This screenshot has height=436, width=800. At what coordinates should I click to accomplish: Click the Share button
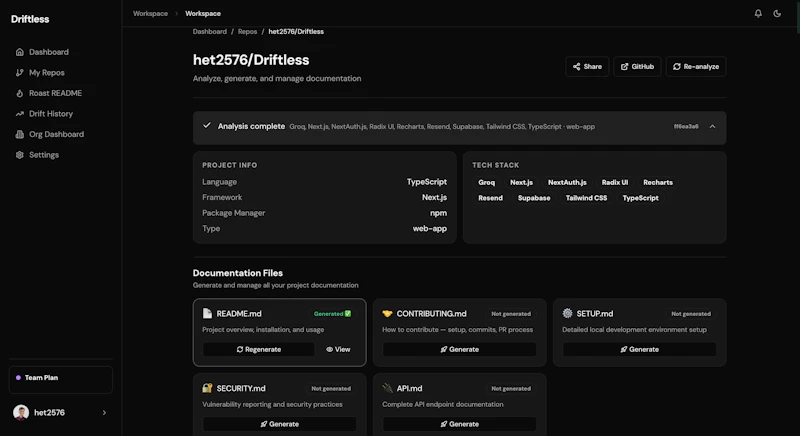pos(587,66)
